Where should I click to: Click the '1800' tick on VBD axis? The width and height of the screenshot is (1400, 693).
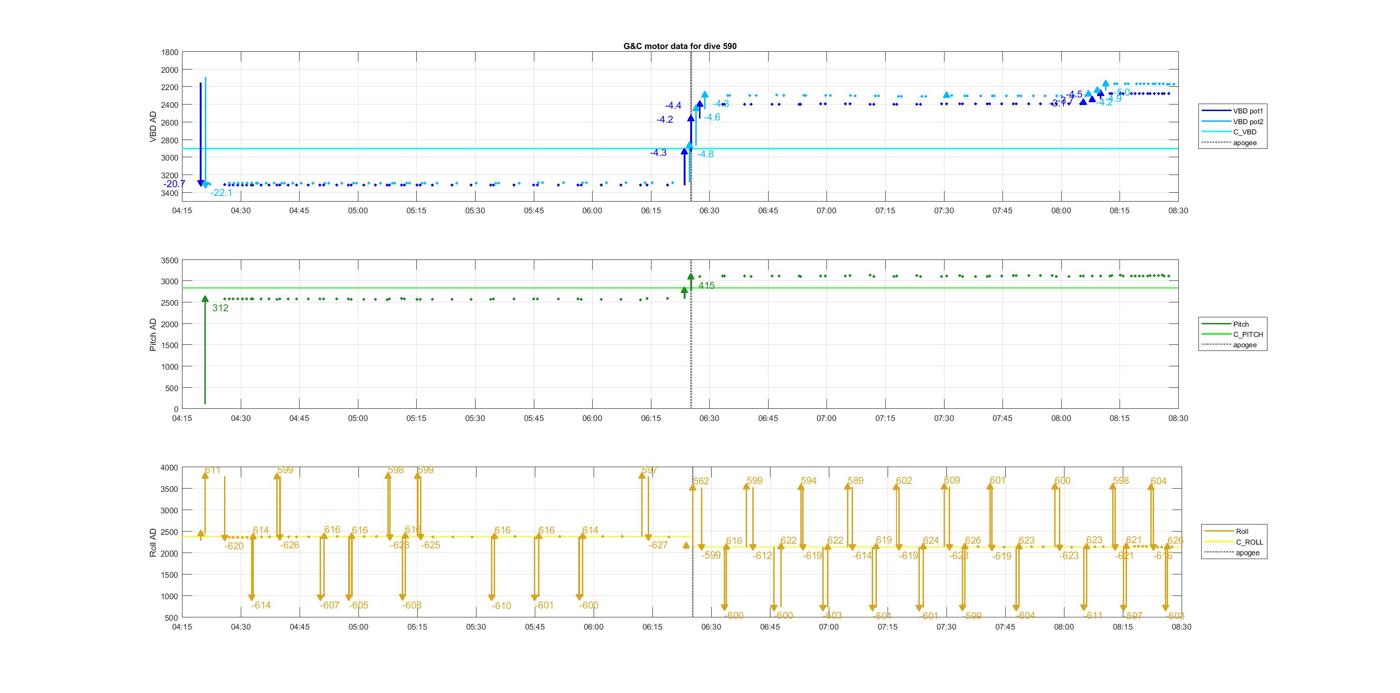(x=170, y=52)
